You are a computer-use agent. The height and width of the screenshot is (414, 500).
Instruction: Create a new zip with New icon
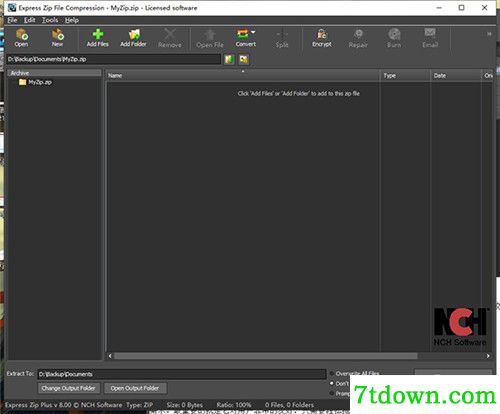57,38
